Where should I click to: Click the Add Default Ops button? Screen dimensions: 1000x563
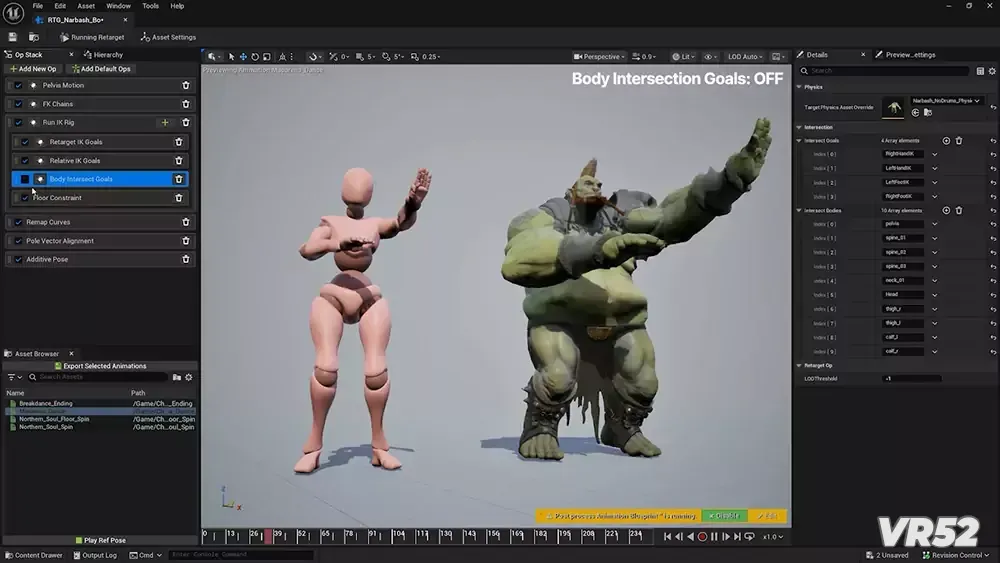pyautogui.click(x=100, y=69)
